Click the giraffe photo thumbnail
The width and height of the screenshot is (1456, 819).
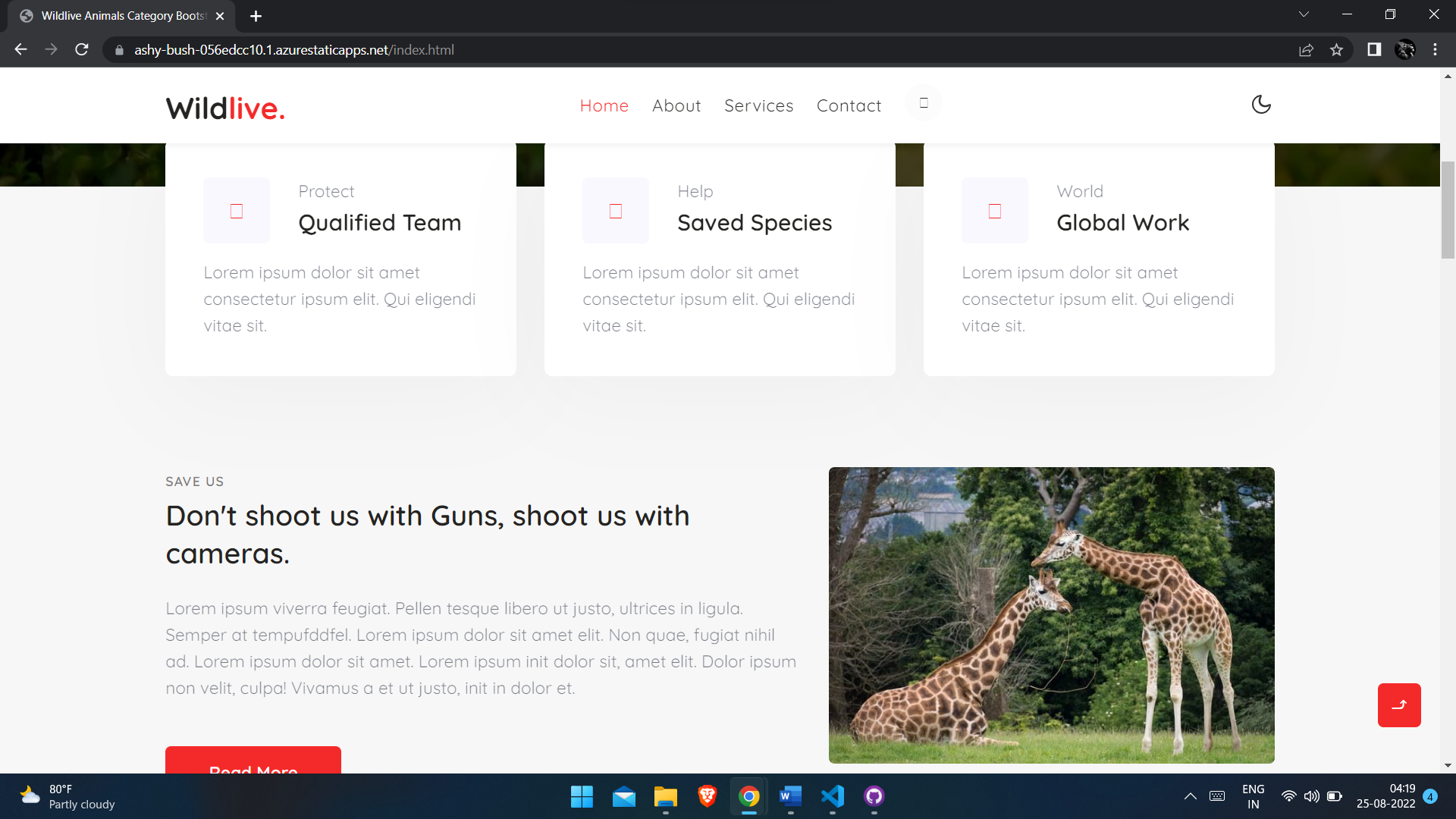(x=1051, y=614)
